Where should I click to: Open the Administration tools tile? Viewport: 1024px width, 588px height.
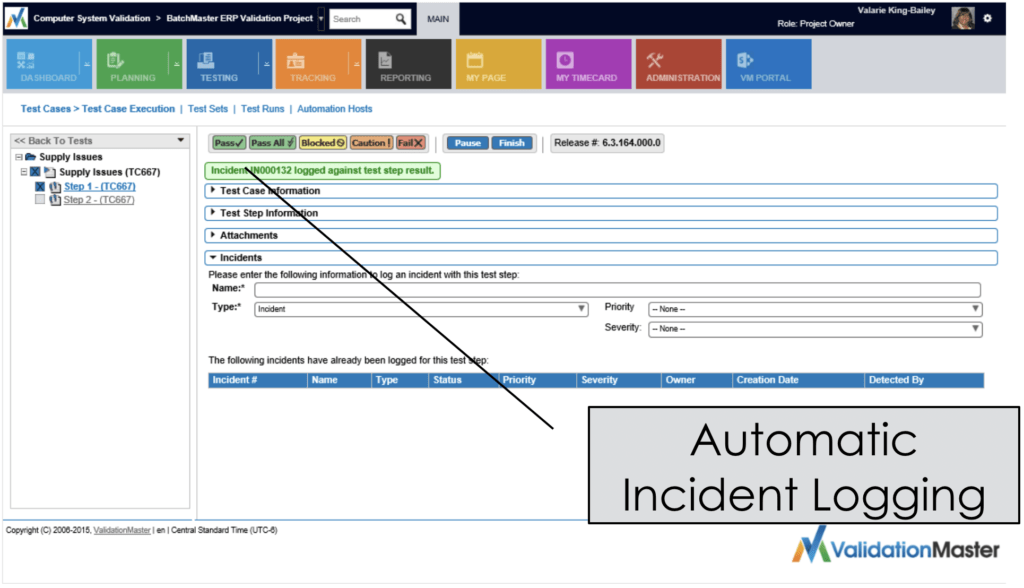pyautogui.click(x=679, y=64)
